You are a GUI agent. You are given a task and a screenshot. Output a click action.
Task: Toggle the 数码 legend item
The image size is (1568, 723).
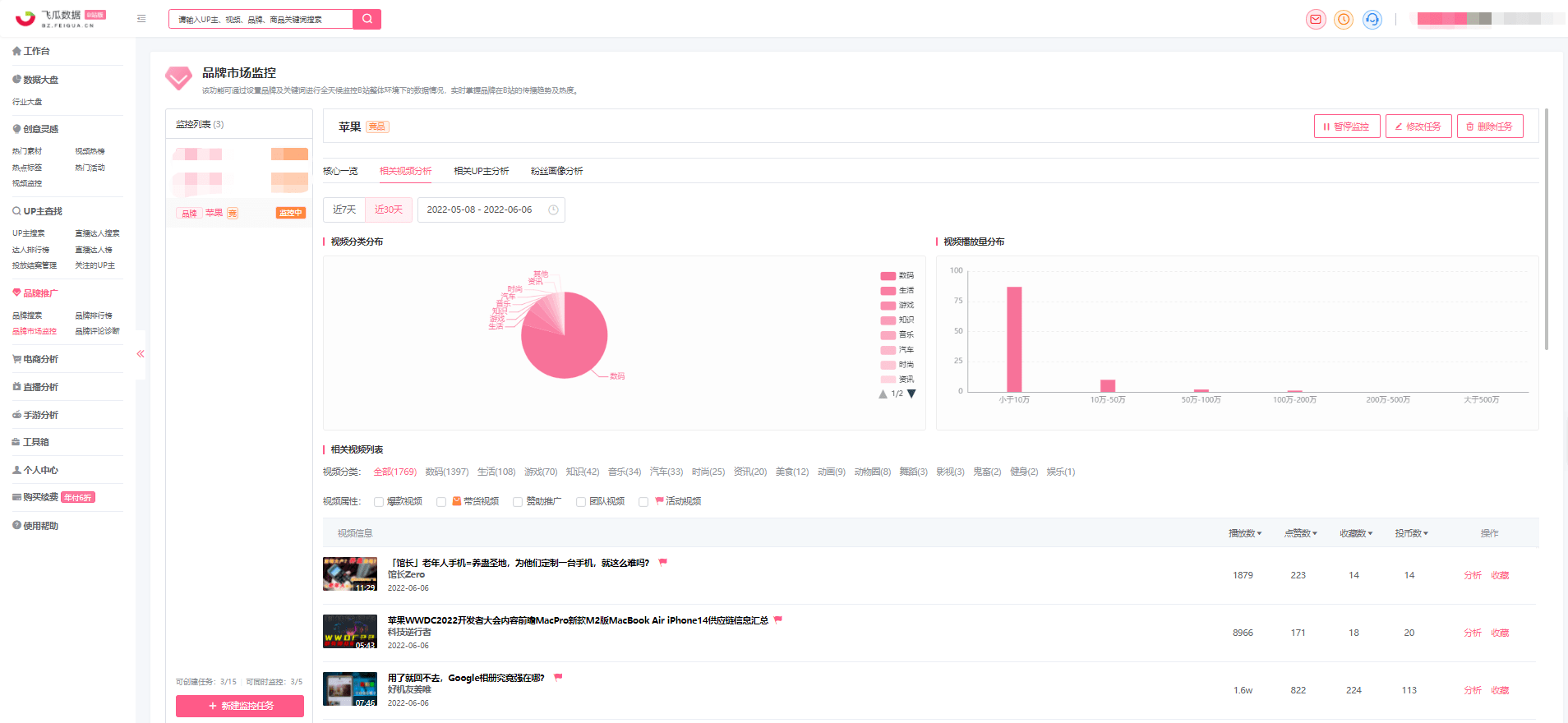[897, 276]
